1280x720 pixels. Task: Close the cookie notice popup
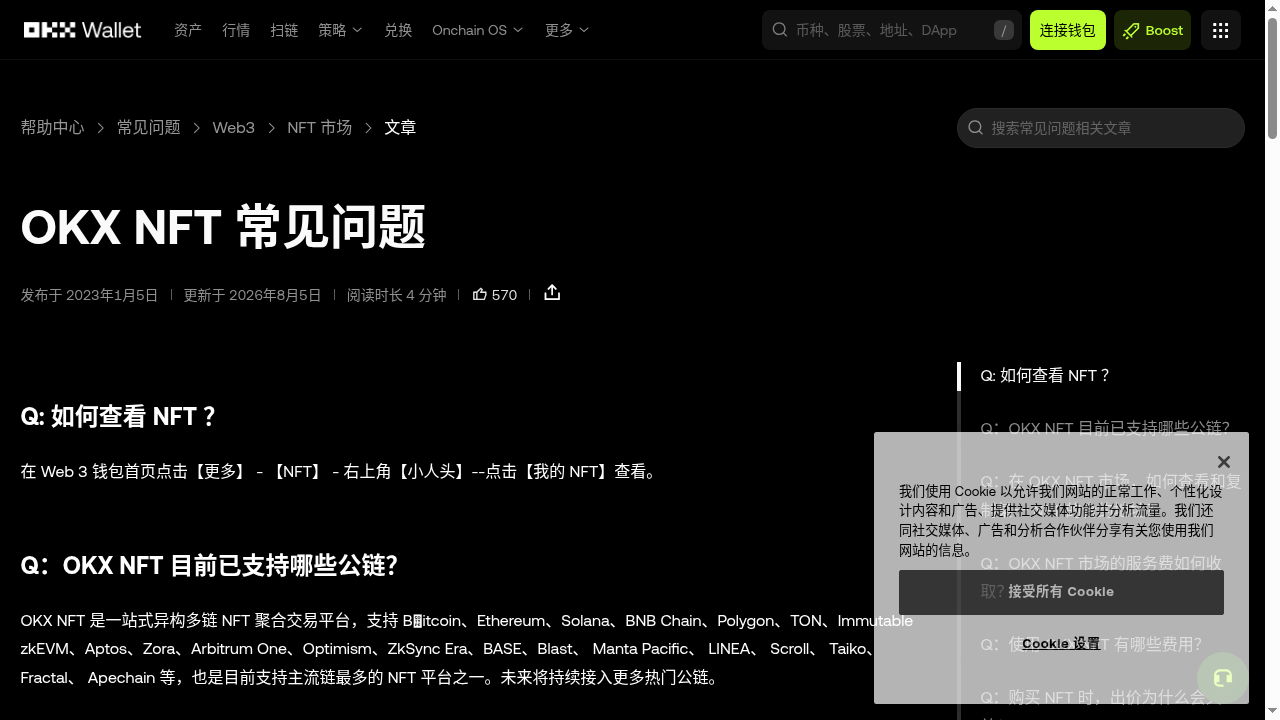coord(1224,462)
